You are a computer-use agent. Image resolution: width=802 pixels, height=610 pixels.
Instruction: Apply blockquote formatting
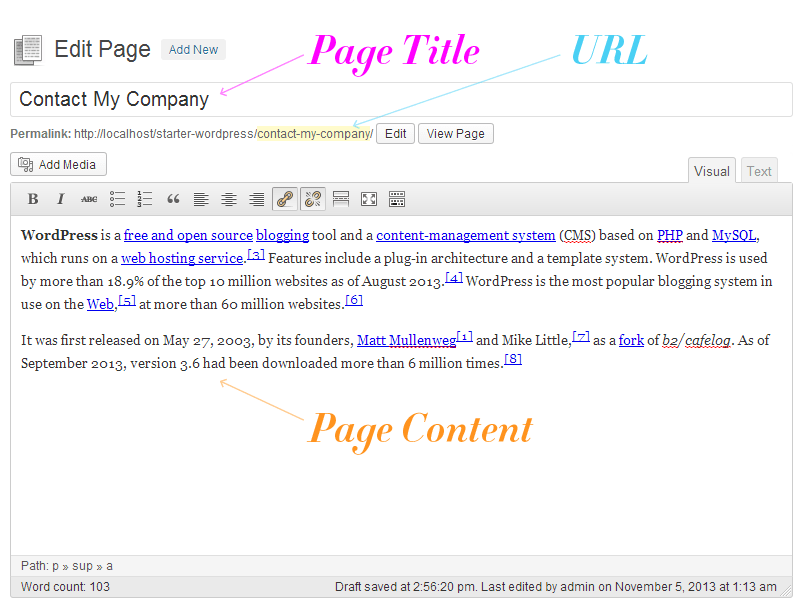173,199
